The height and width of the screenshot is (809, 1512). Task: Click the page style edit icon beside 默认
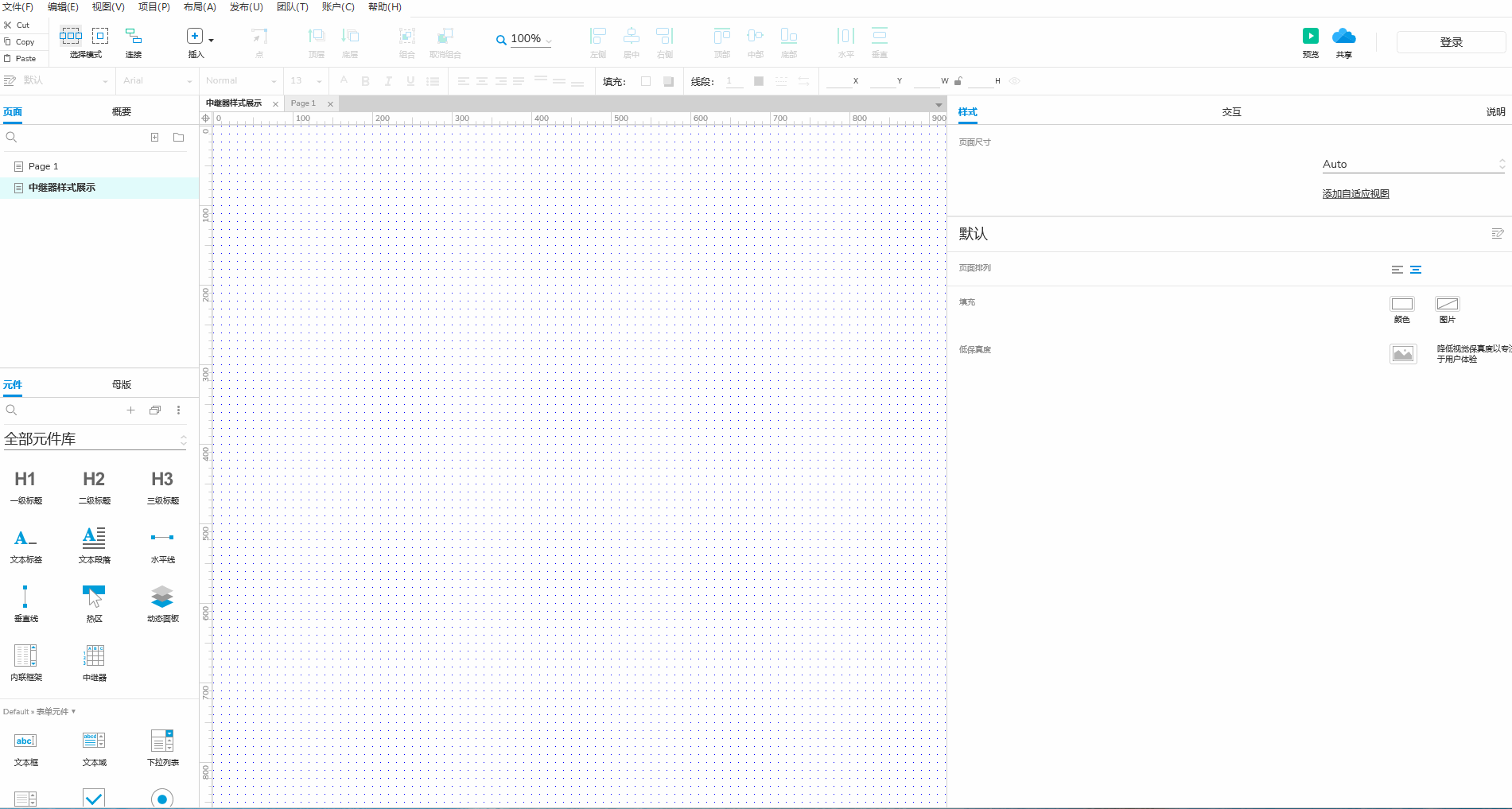click(x=1497, y=234)
